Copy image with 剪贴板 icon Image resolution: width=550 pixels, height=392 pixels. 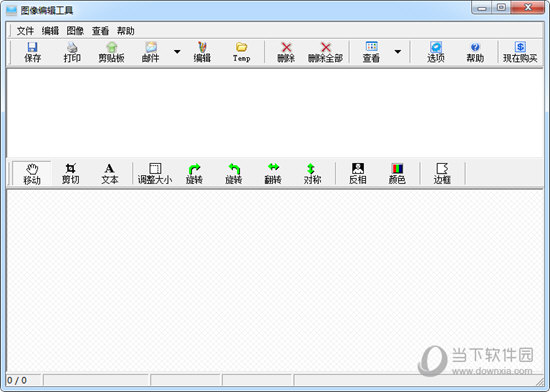111,52
